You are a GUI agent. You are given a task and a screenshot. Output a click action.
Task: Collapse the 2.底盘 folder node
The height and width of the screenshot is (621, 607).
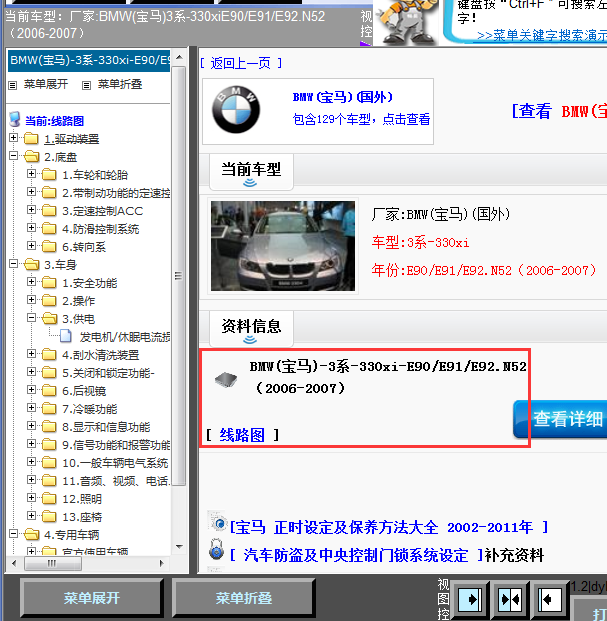pyautogui.click(x=13, y=156)
